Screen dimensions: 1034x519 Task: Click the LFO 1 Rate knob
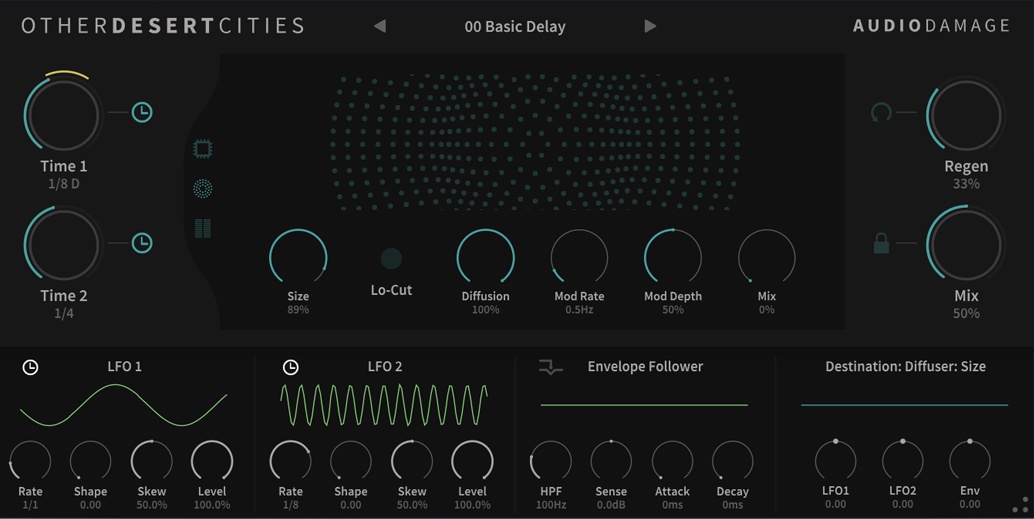pos(30,461)
